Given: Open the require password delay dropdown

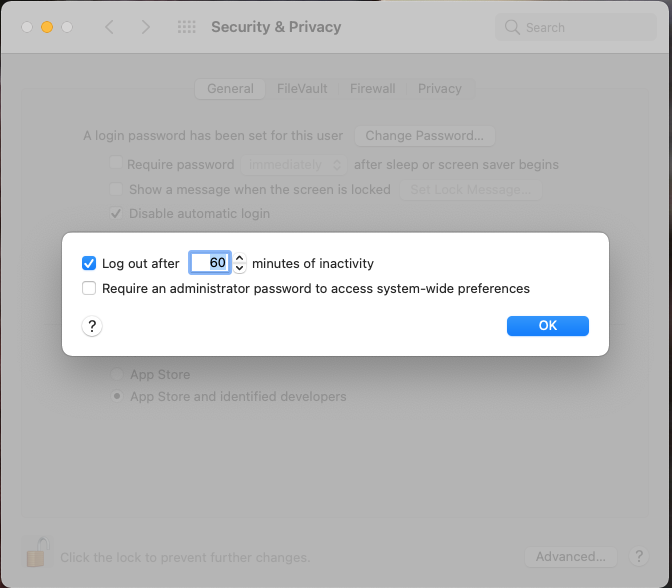Looking at the screenshot, I should [x=296, y=164].
